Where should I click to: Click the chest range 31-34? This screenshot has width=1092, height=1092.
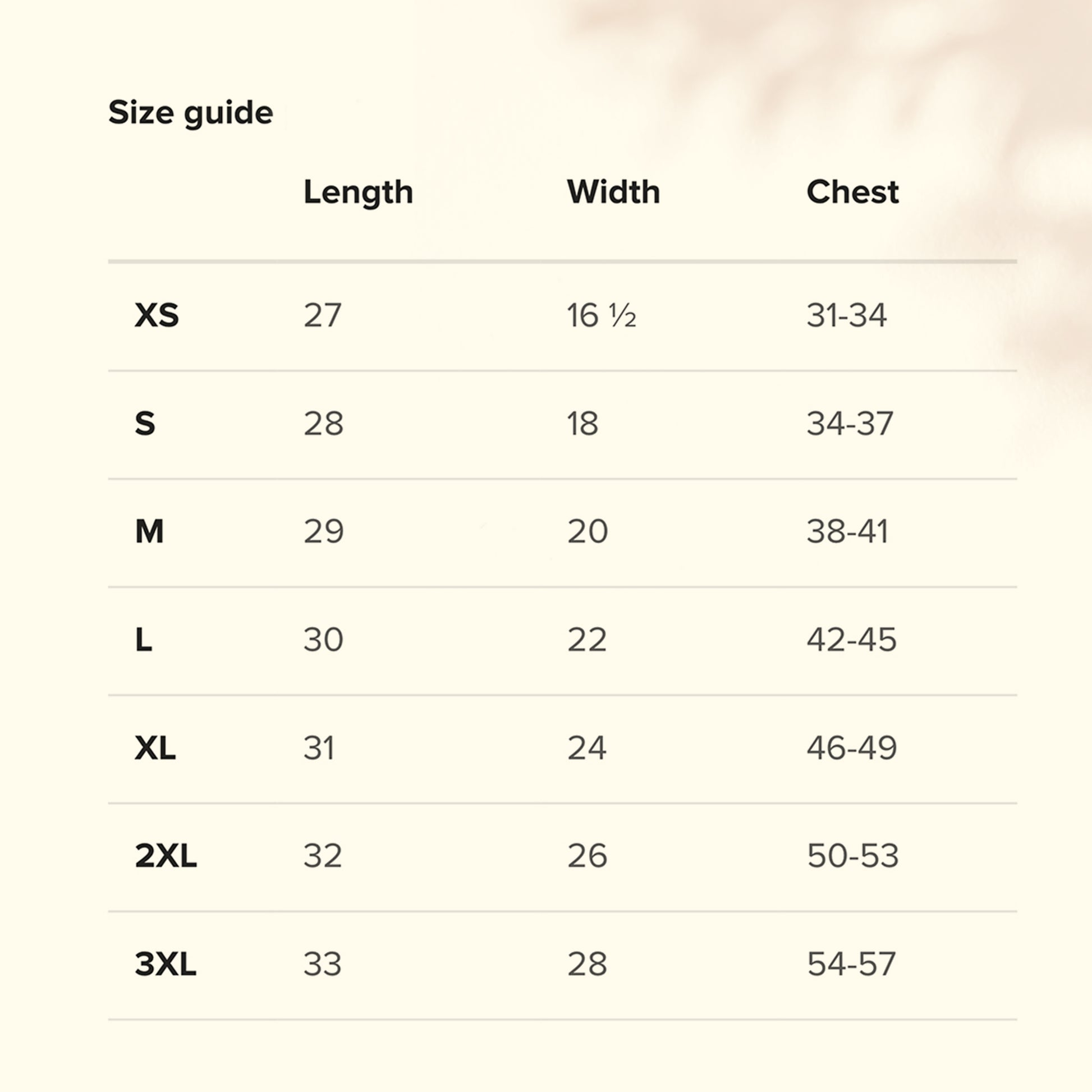(846, 315)
